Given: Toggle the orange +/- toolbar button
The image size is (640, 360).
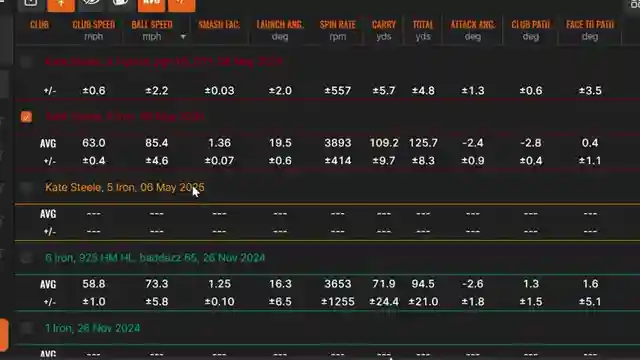Looking at the screenshot, I should click(x=182, y=4).
